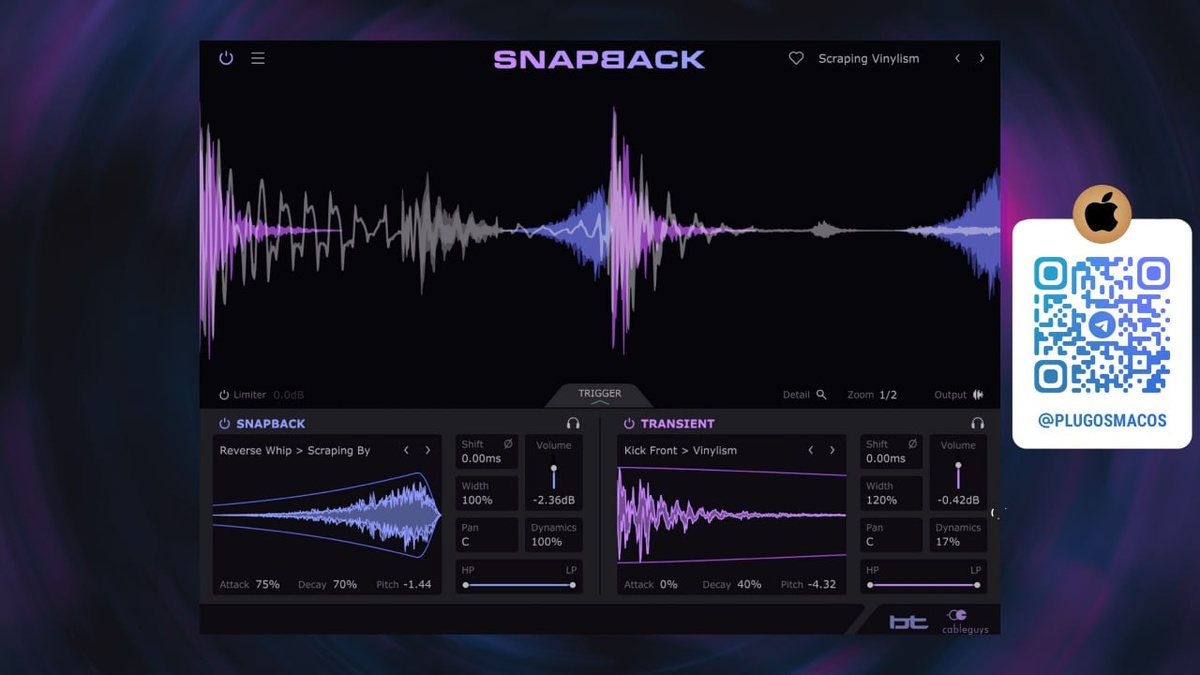Viewport: 1200px width, 675px height.
Task: Click the Transient waveform envelope display
Action: click(x=732, y=516)
